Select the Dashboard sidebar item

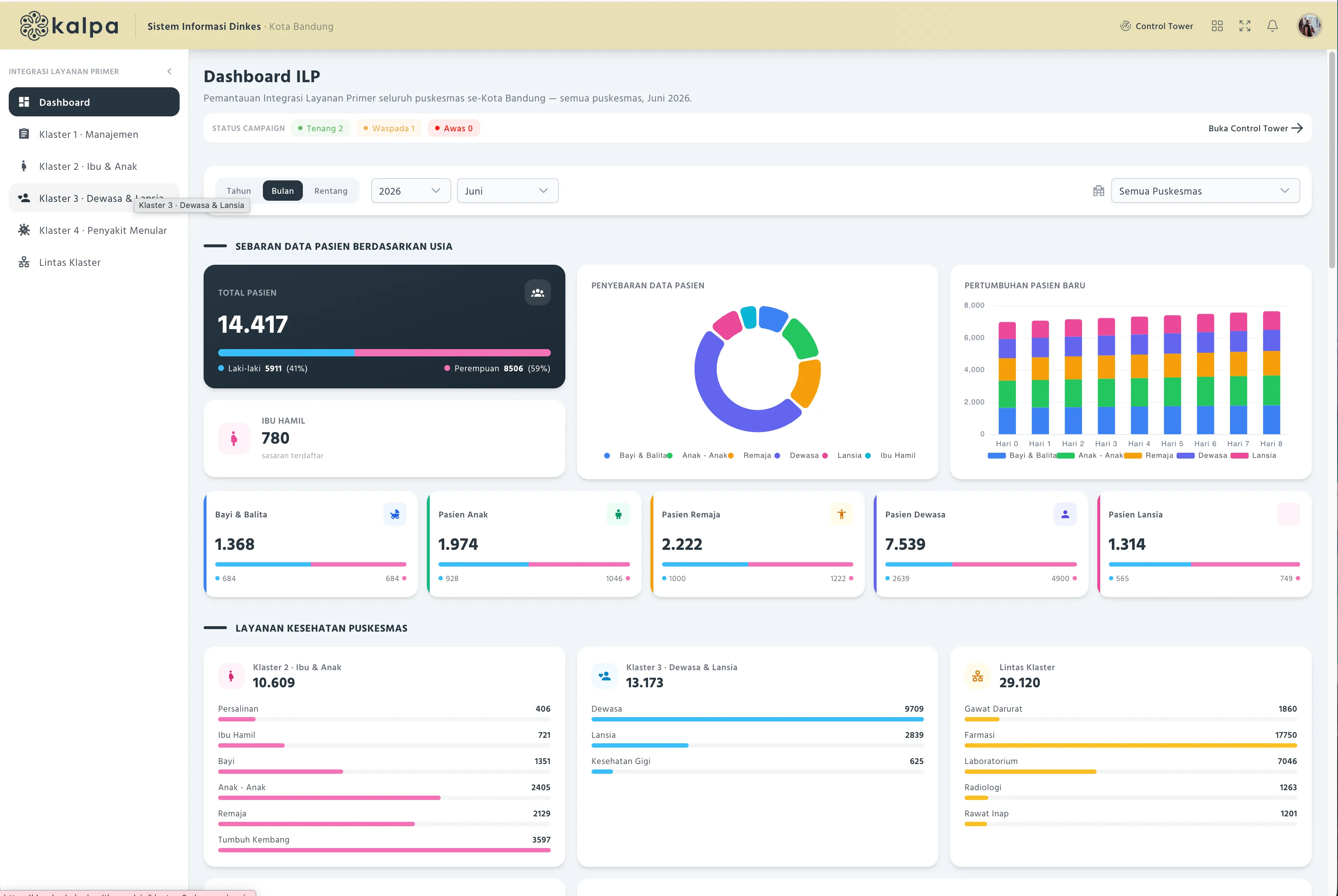(x=94, y=102)
